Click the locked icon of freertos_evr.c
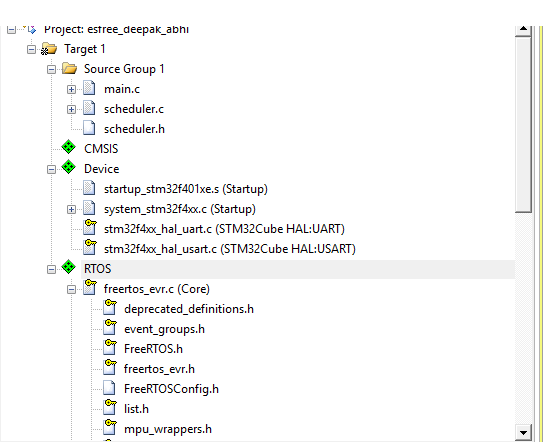The image size is (543, 442). [x=90, y=287]
